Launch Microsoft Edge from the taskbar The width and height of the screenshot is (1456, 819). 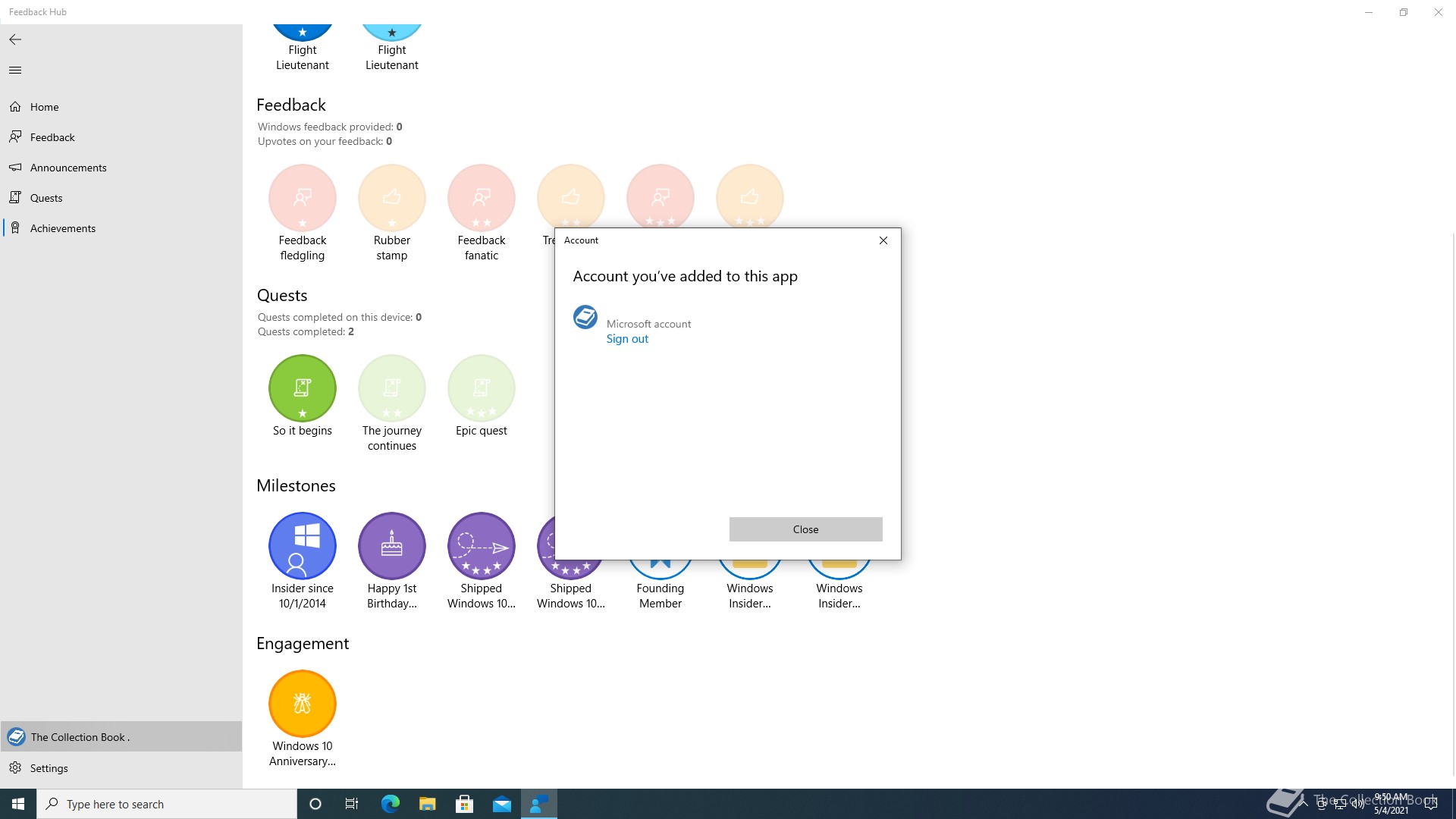click(x=390, y=804)
